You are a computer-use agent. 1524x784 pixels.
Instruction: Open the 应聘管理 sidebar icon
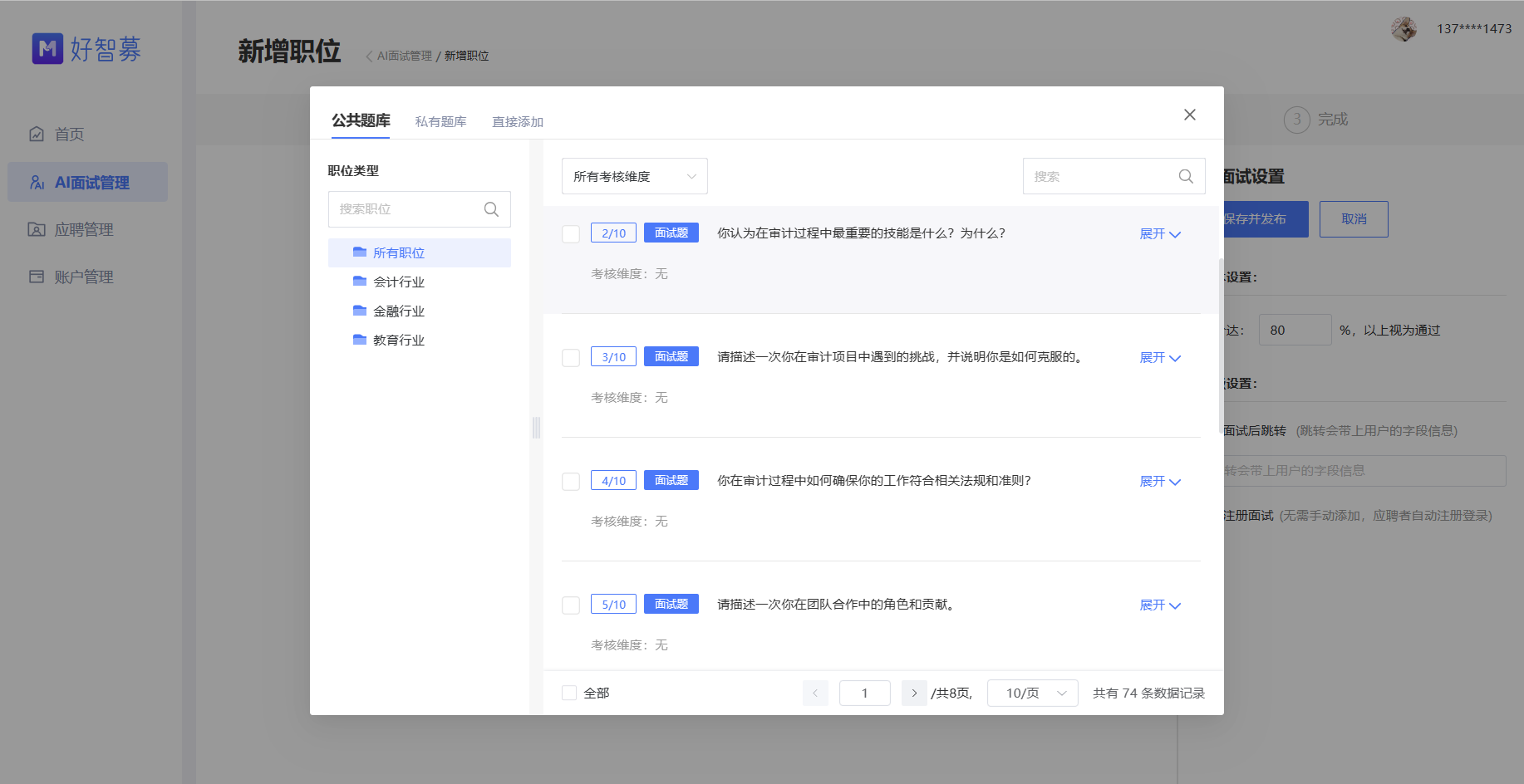(x=37, y=229)
